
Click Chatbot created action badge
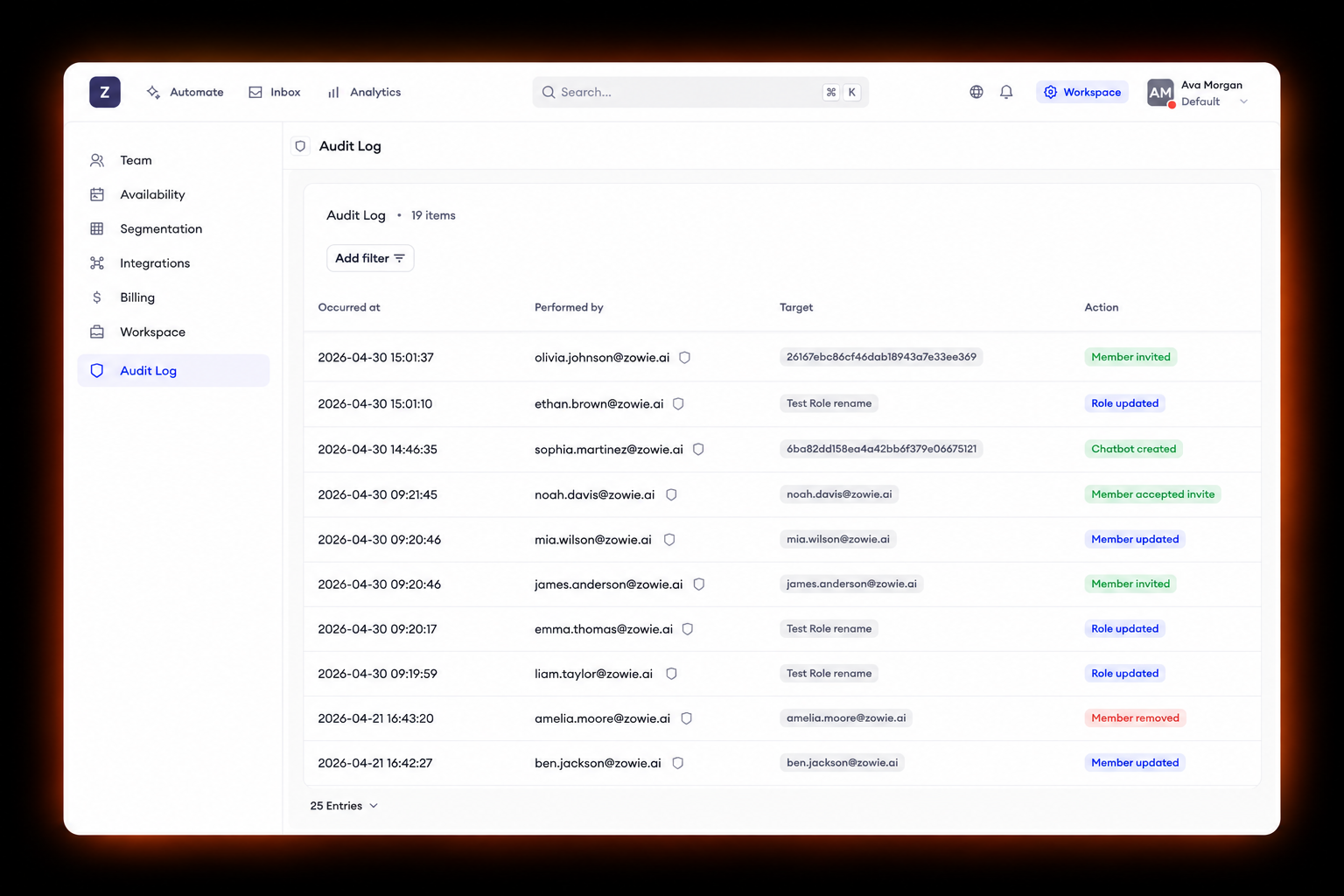coord(1134,449)
